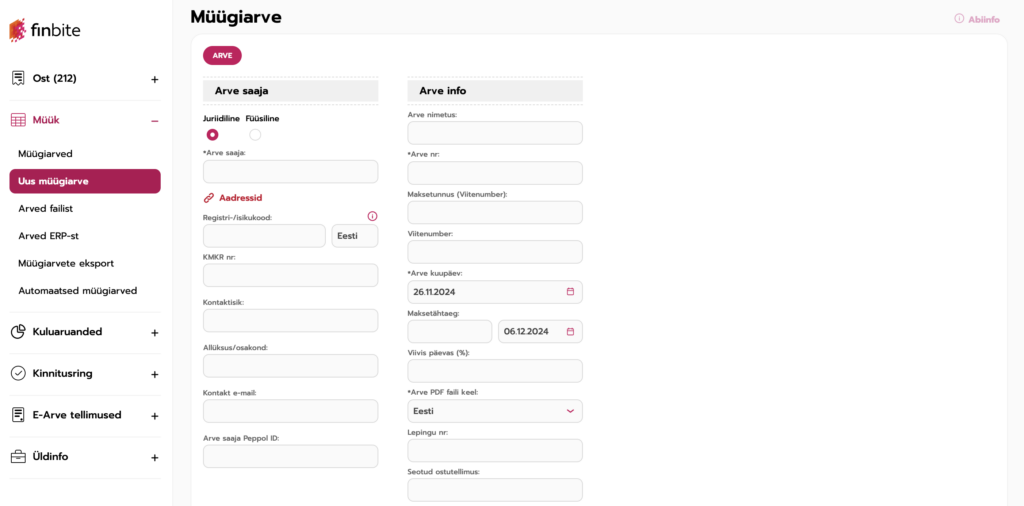Click the E-Arve tellimused document icon
The width and height of the screenshot is (1024, 506).
click(18, 415)
